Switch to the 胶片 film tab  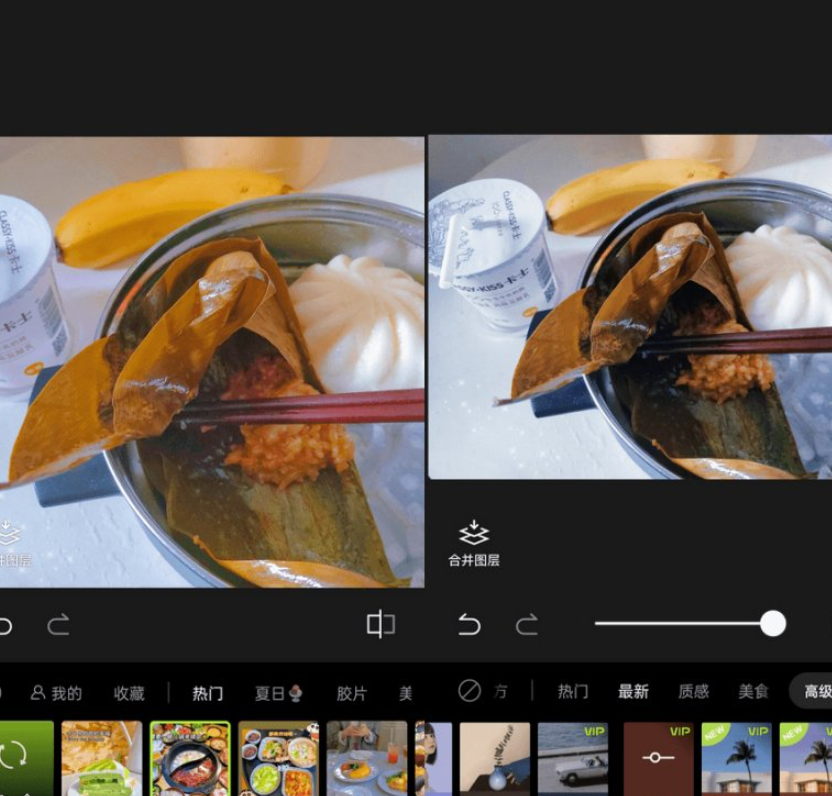(351, 693)
